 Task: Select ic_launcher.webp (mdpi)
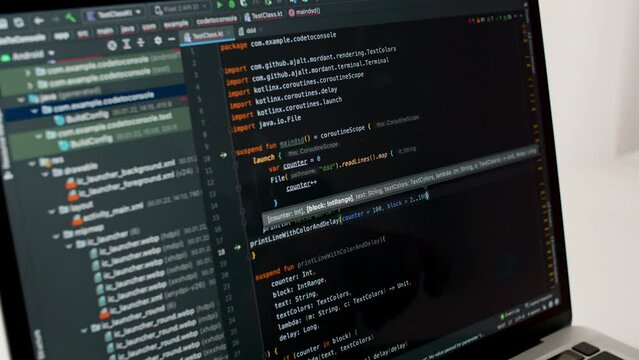coord(139,257)
